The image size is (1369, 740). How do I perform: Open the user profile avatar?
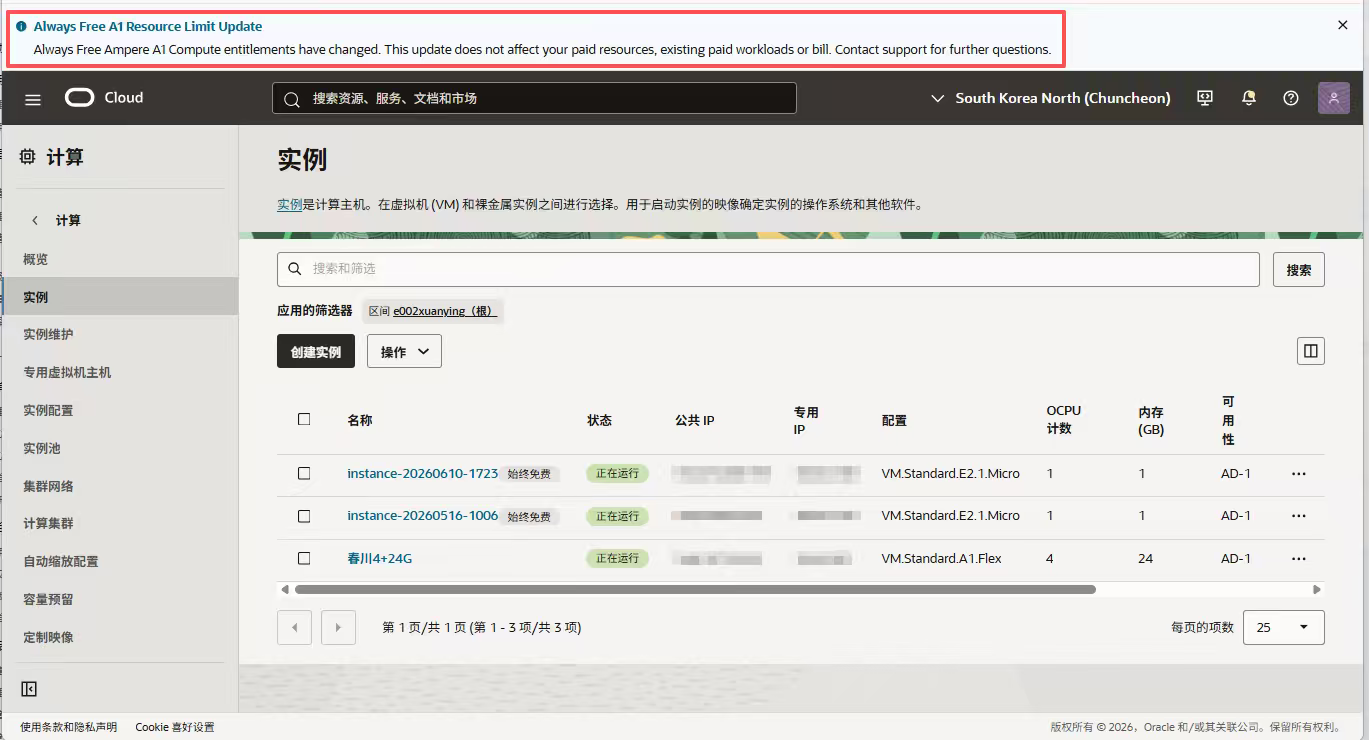(x=1334, y=98)
